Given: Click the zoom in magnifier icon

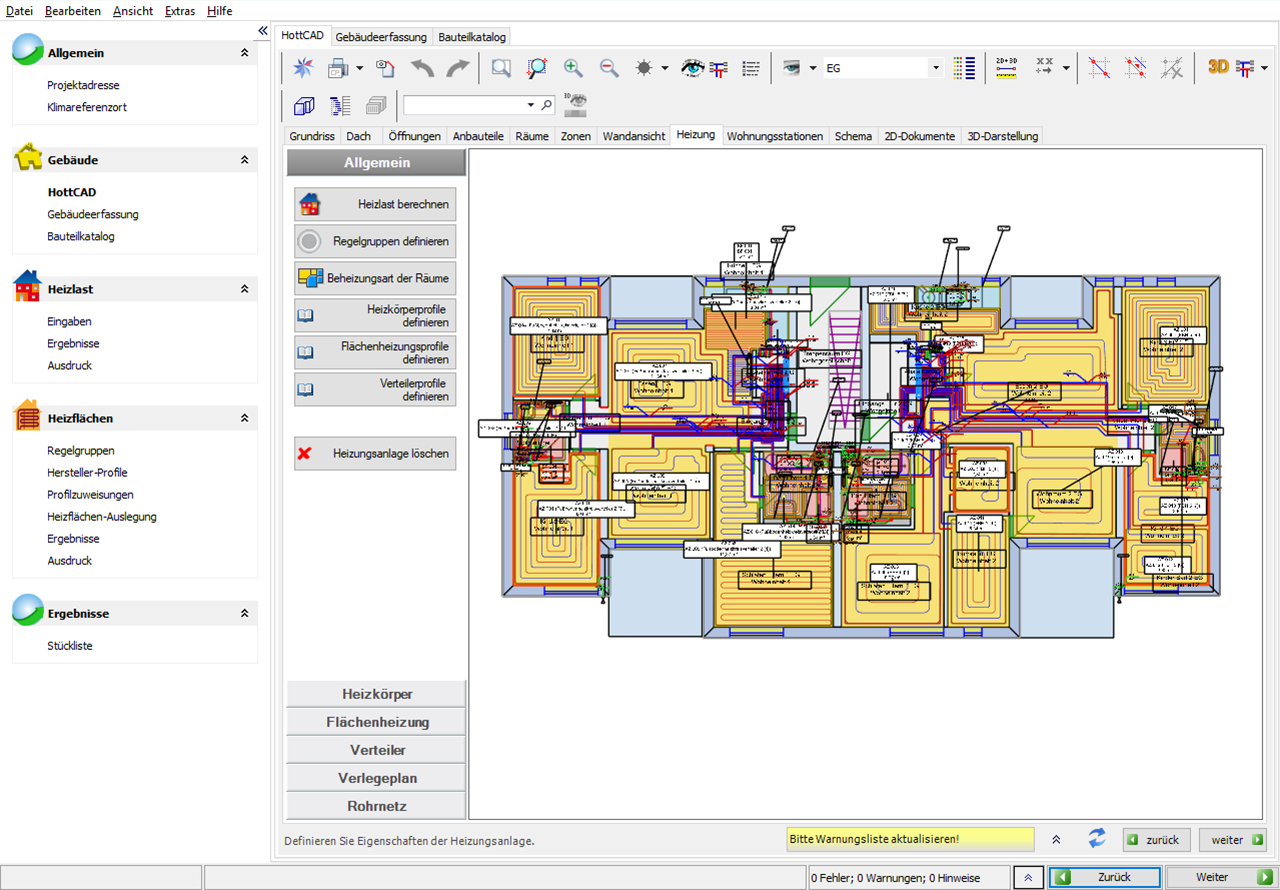Looking at the screenshot, I should [x=573, y=68].
